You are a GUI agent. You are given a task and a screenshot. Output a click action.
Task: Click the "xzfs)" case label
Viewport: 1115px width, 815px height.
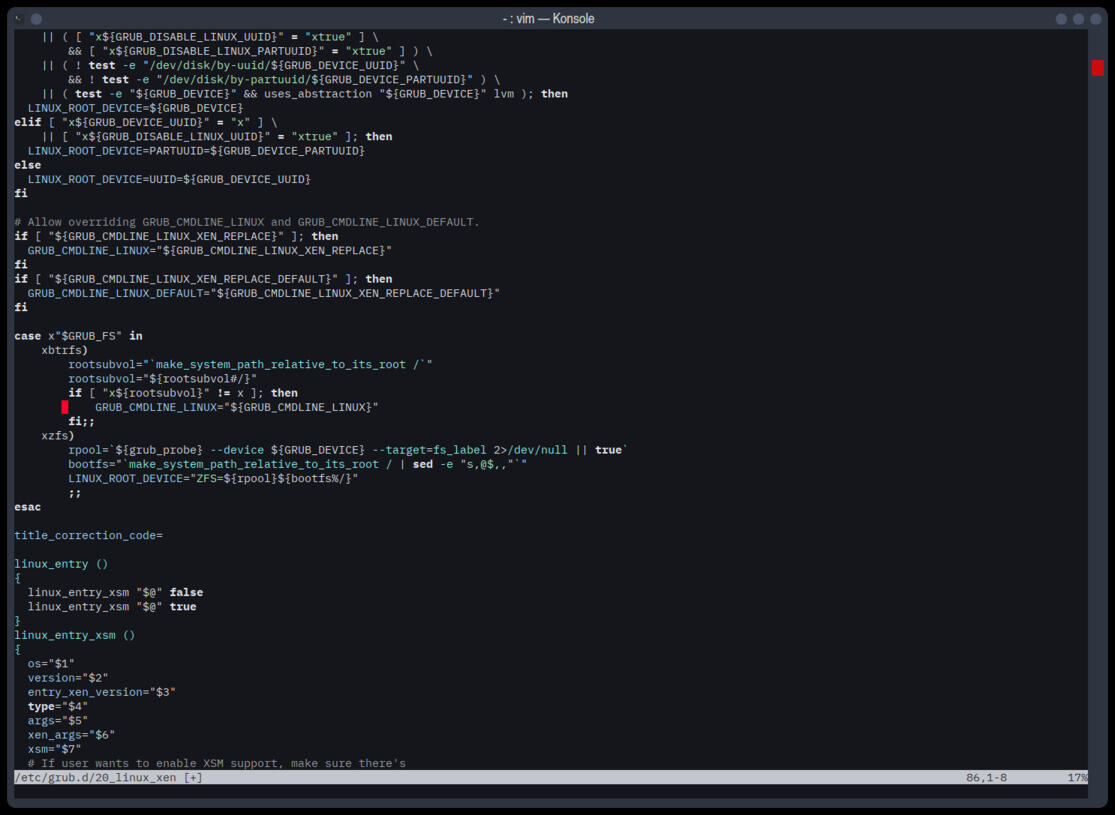pyautogui.click(x=58, y=435)
